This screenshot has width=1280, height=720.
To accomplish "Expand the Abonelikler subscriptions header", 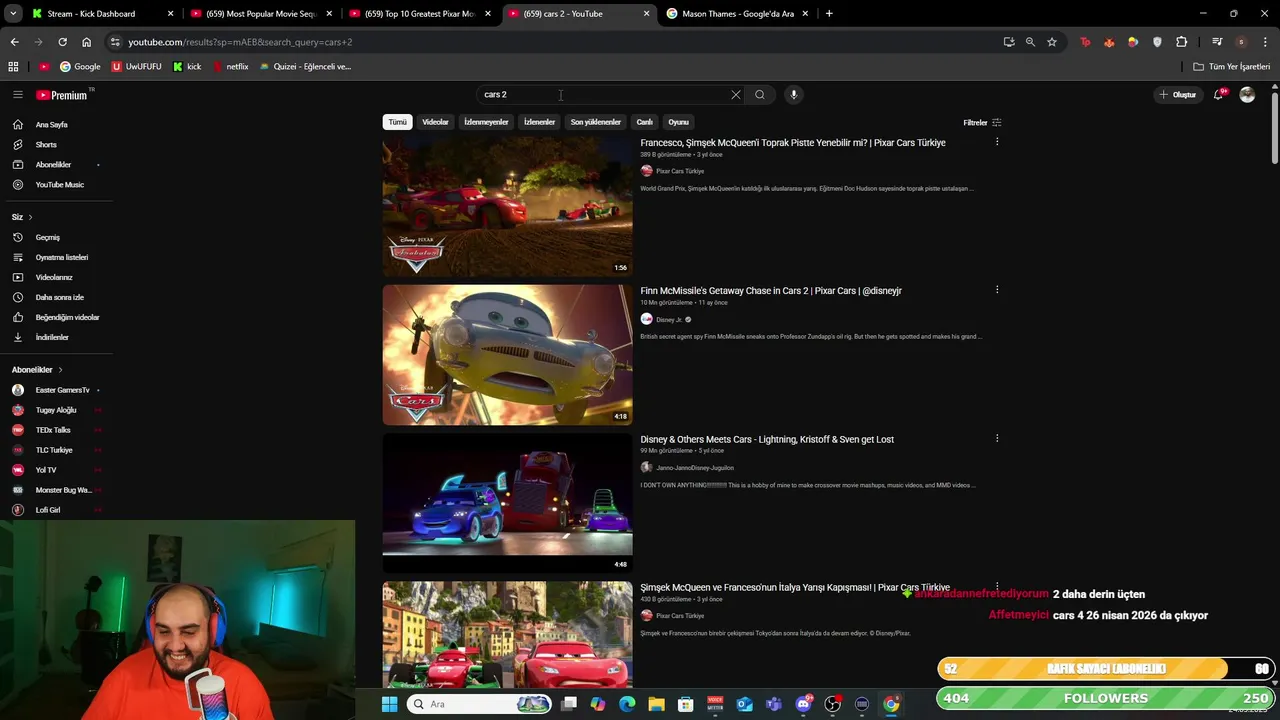I will point(38,370).
